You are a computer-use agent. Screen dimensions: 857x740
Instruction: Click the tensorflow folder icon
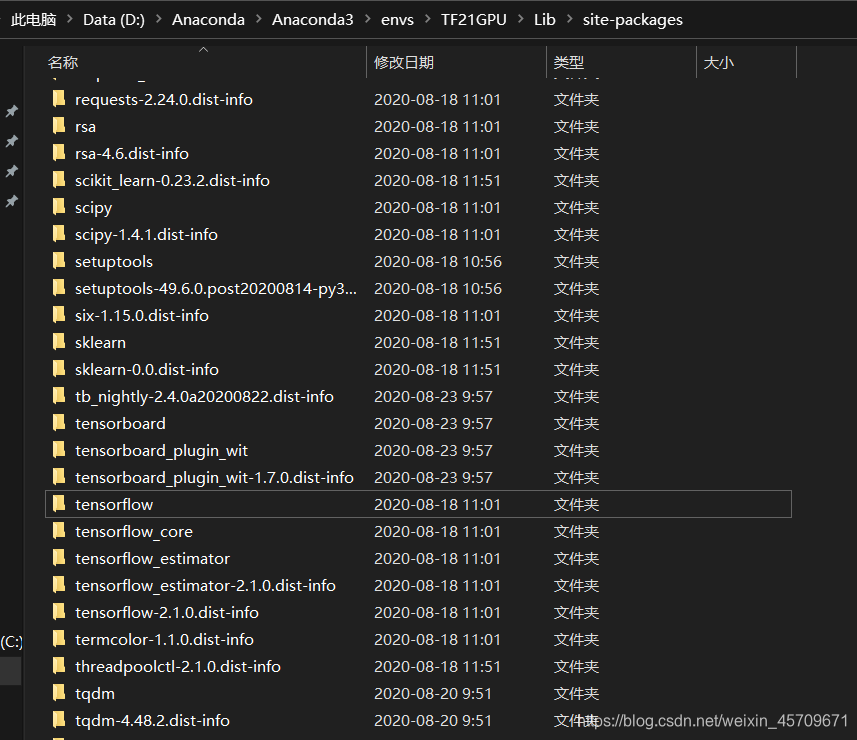(x=58, y=504)
